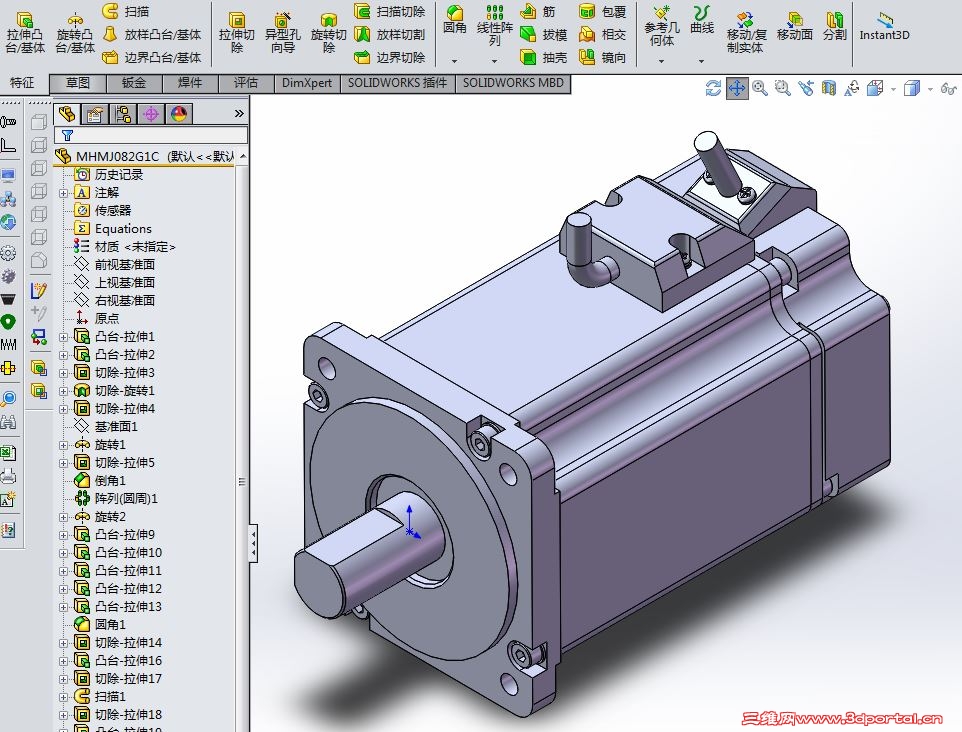Click the section view icon
The height and width of the screenshot is (732, 962).
pyautogui.click(x=829, y=89)
